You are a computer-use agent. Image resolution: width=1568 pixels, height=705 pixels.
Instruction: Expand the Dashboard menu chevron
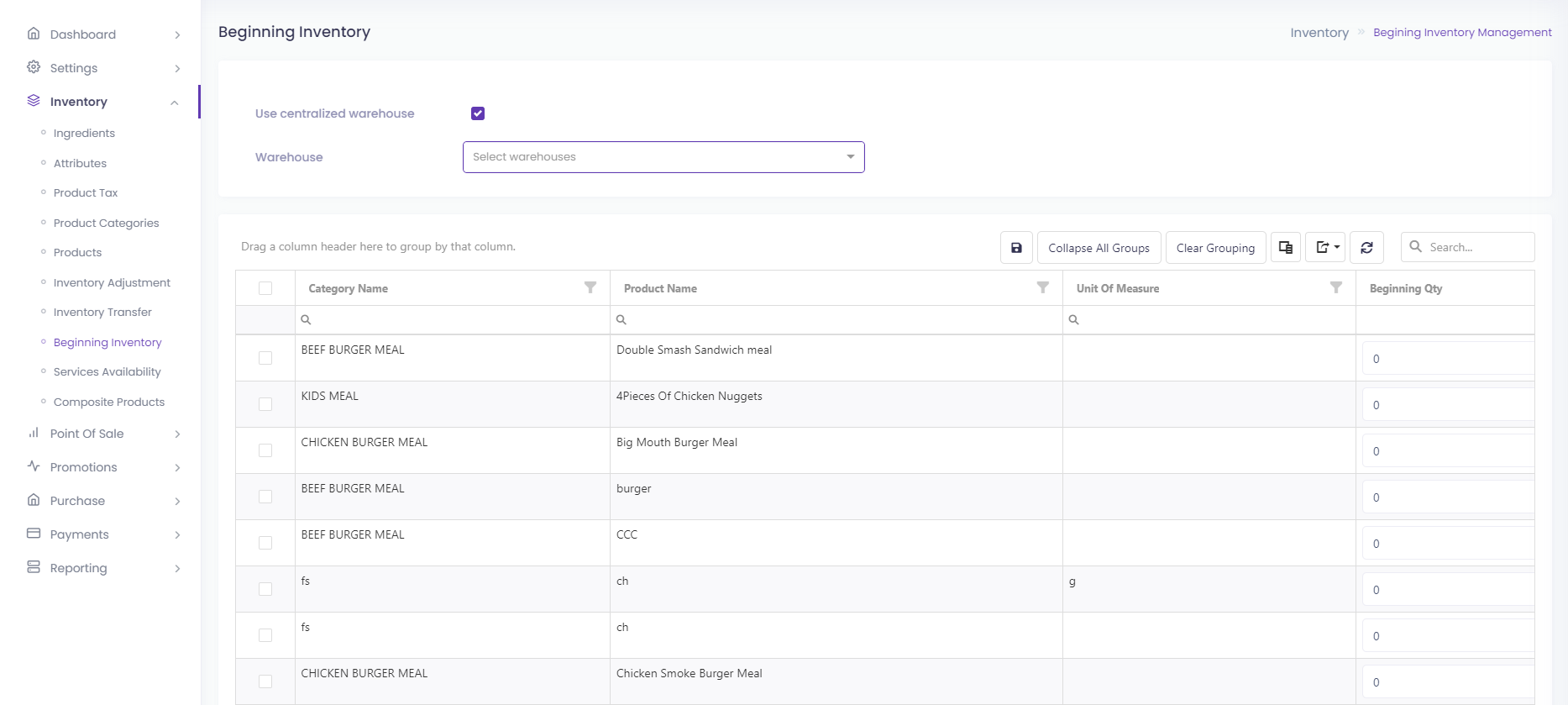click(x=177, y=34)
